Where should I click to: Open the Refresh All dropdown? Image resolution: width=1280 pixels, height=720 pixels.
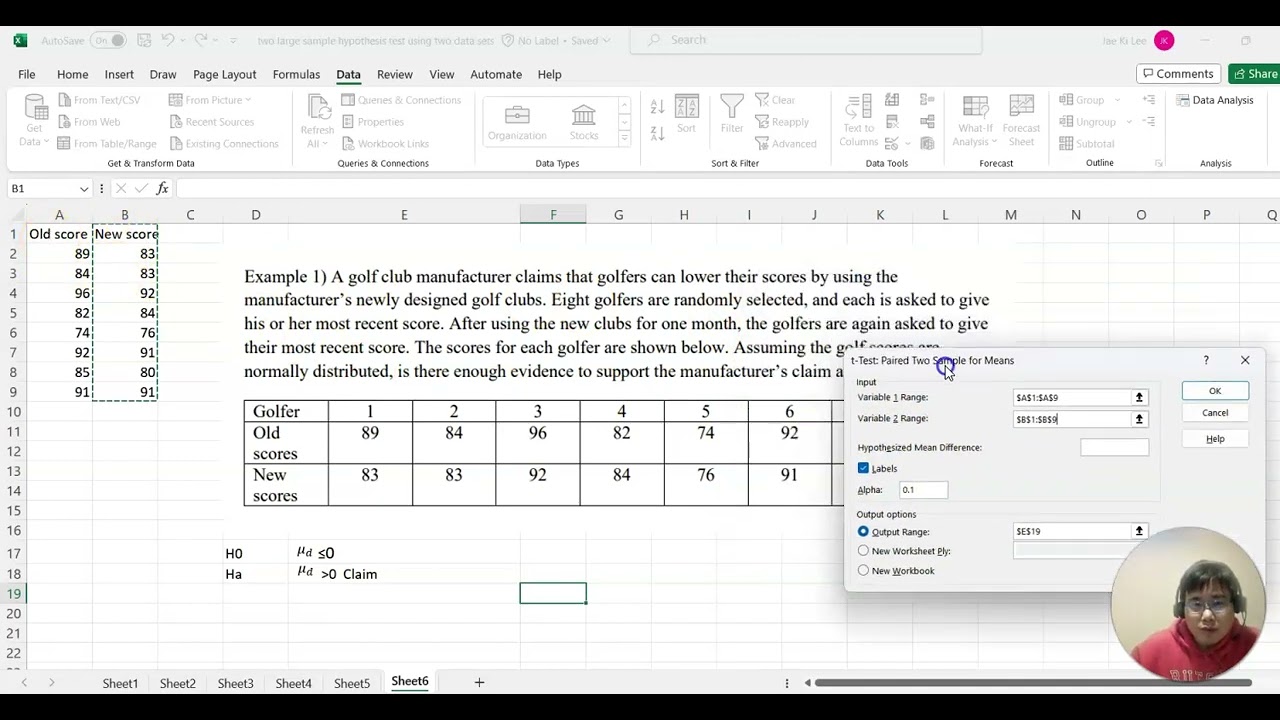click(317, 121)
